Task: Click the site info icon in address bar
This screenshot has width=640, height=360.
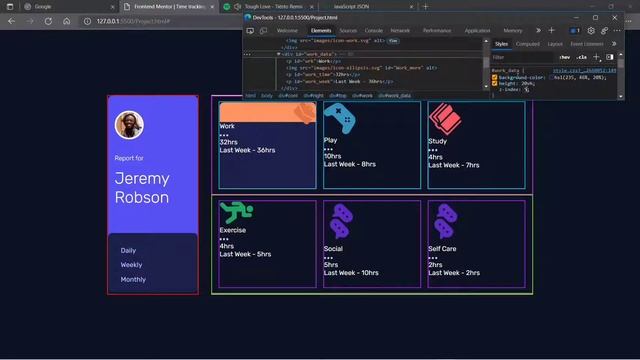Action: click(x=87, y=21)
